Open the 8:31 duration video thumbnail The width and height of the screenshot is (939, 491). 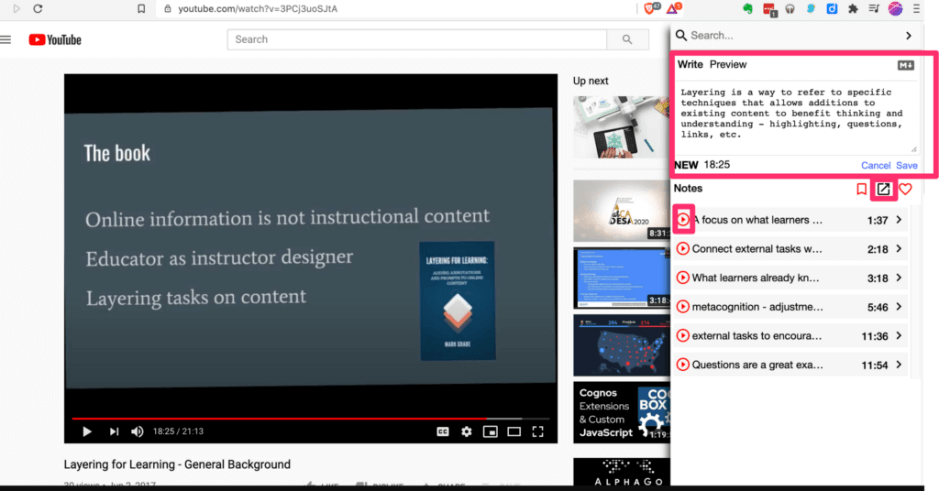click(621, 211)
